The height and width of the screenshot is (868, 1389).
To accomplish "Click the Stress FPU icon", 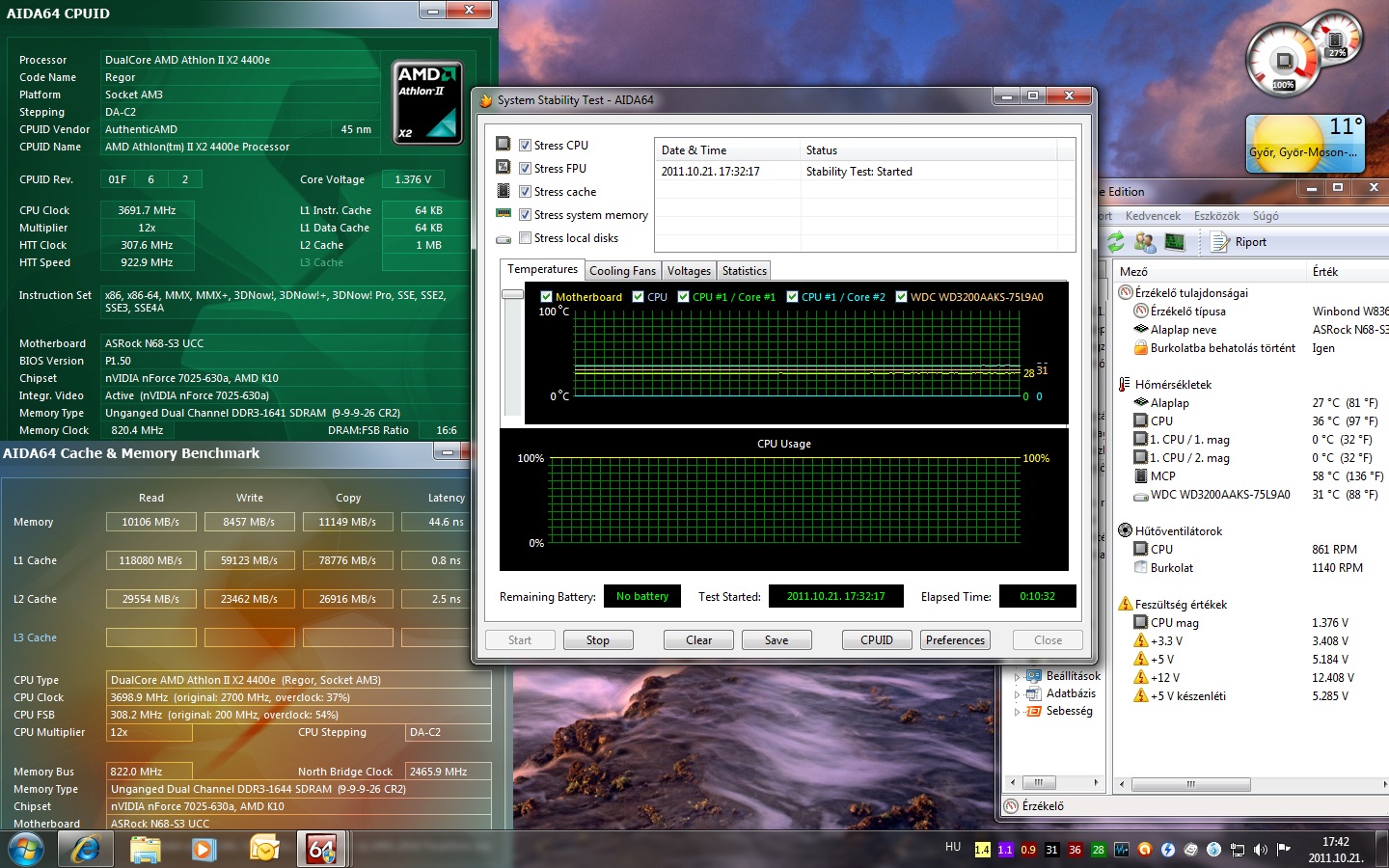I will coord(503,167).
